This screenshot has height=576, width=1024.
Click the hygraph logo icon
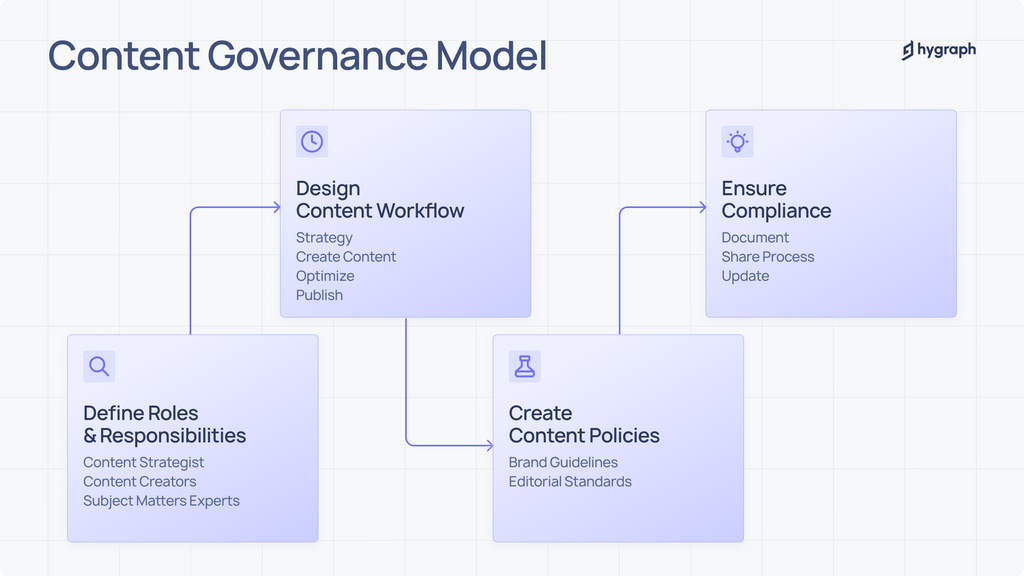(906, 48)
